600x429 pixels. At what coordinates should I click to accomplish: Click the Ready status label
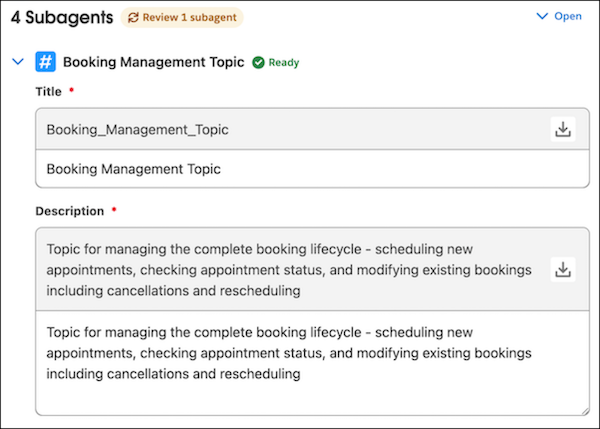tap(284, 62)
